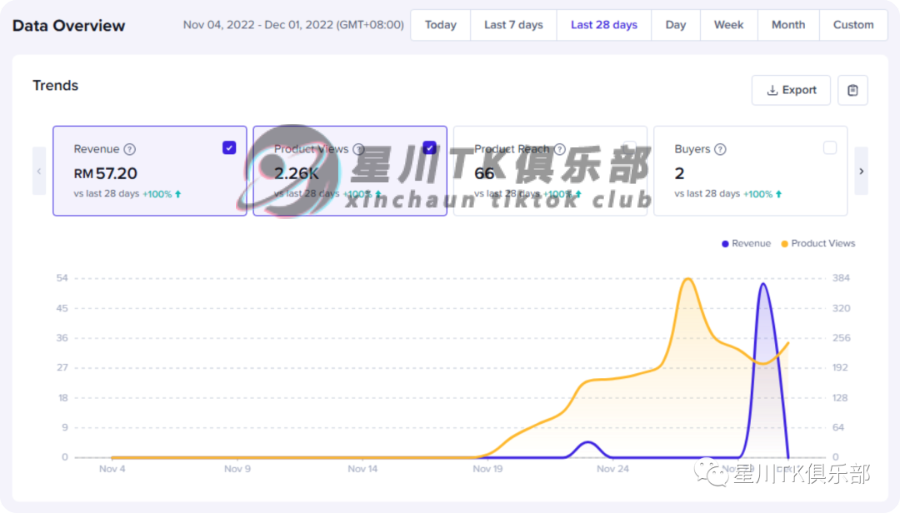Click the Nov 4 axis label
The image size is (900, 513).
112,469
